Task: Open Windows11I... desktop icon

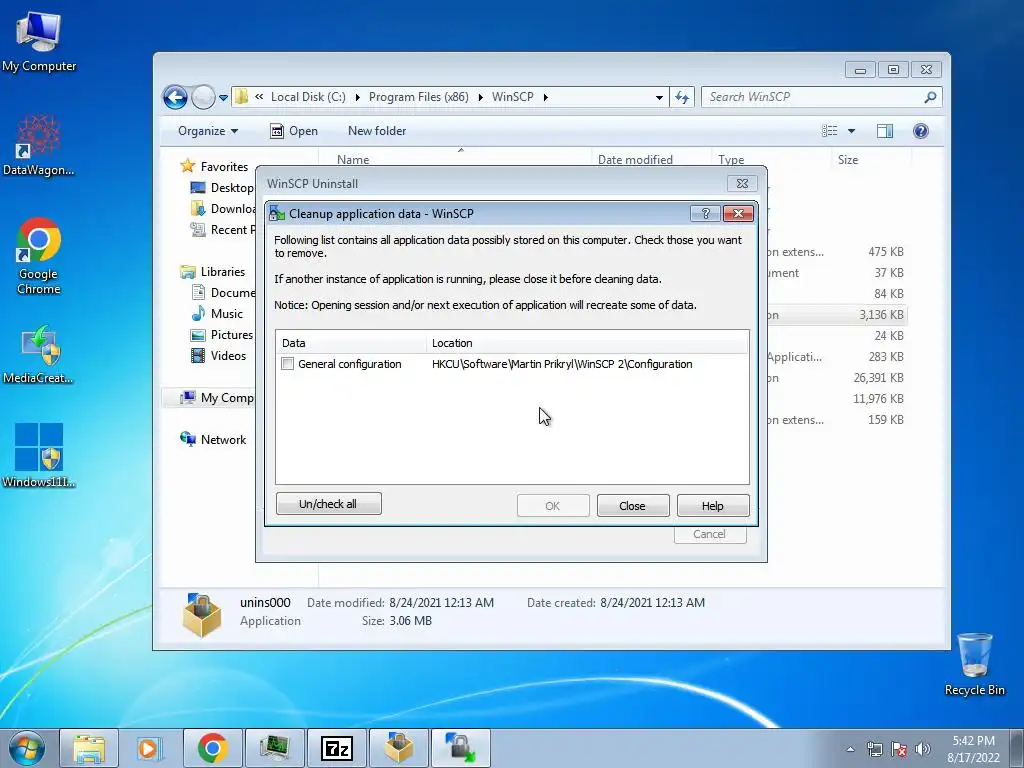Action: pyautogui.click(x=39, y=455)
